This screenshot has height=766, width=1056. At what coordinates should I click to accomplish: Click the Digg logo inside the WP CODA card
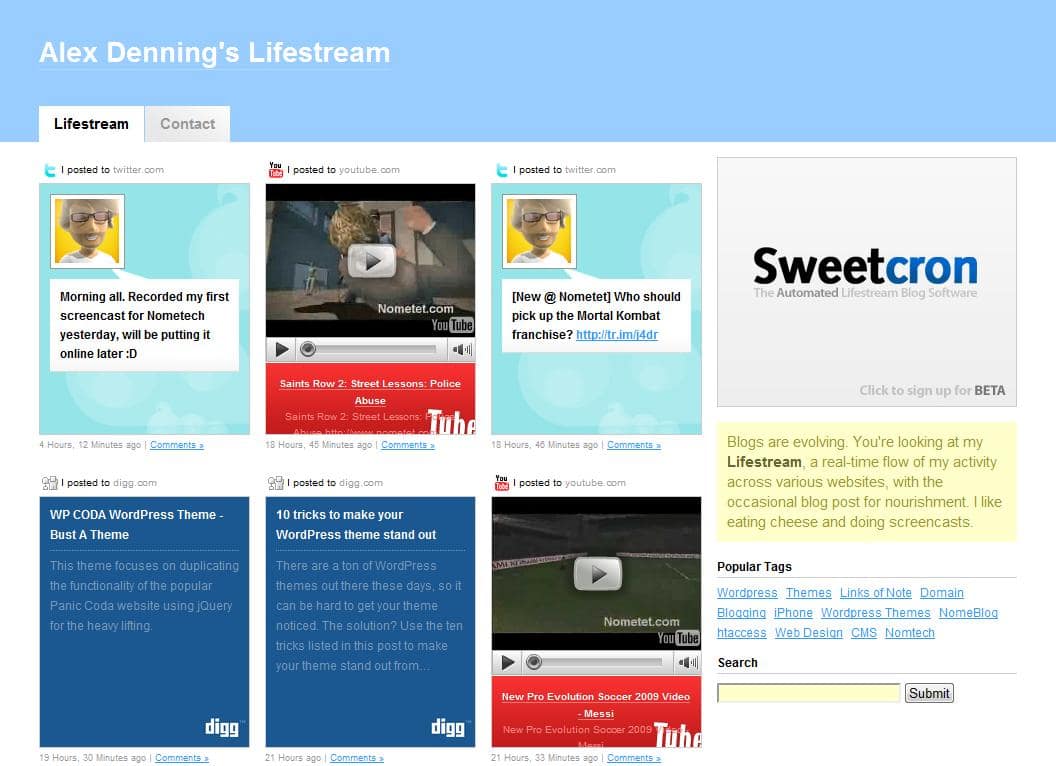[x=221, y=728]
